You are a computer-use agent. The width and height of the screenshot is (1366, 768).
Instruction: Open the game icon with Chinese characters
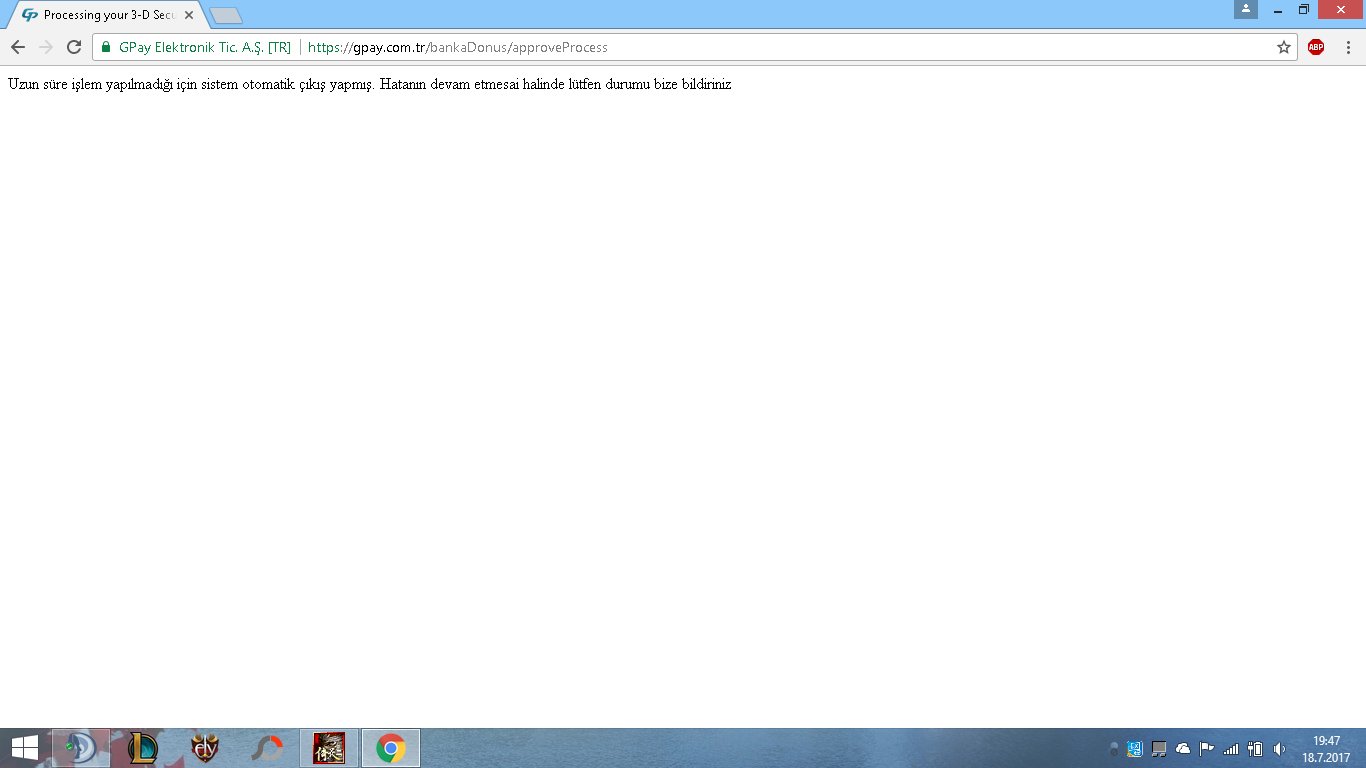click(329, 748)
